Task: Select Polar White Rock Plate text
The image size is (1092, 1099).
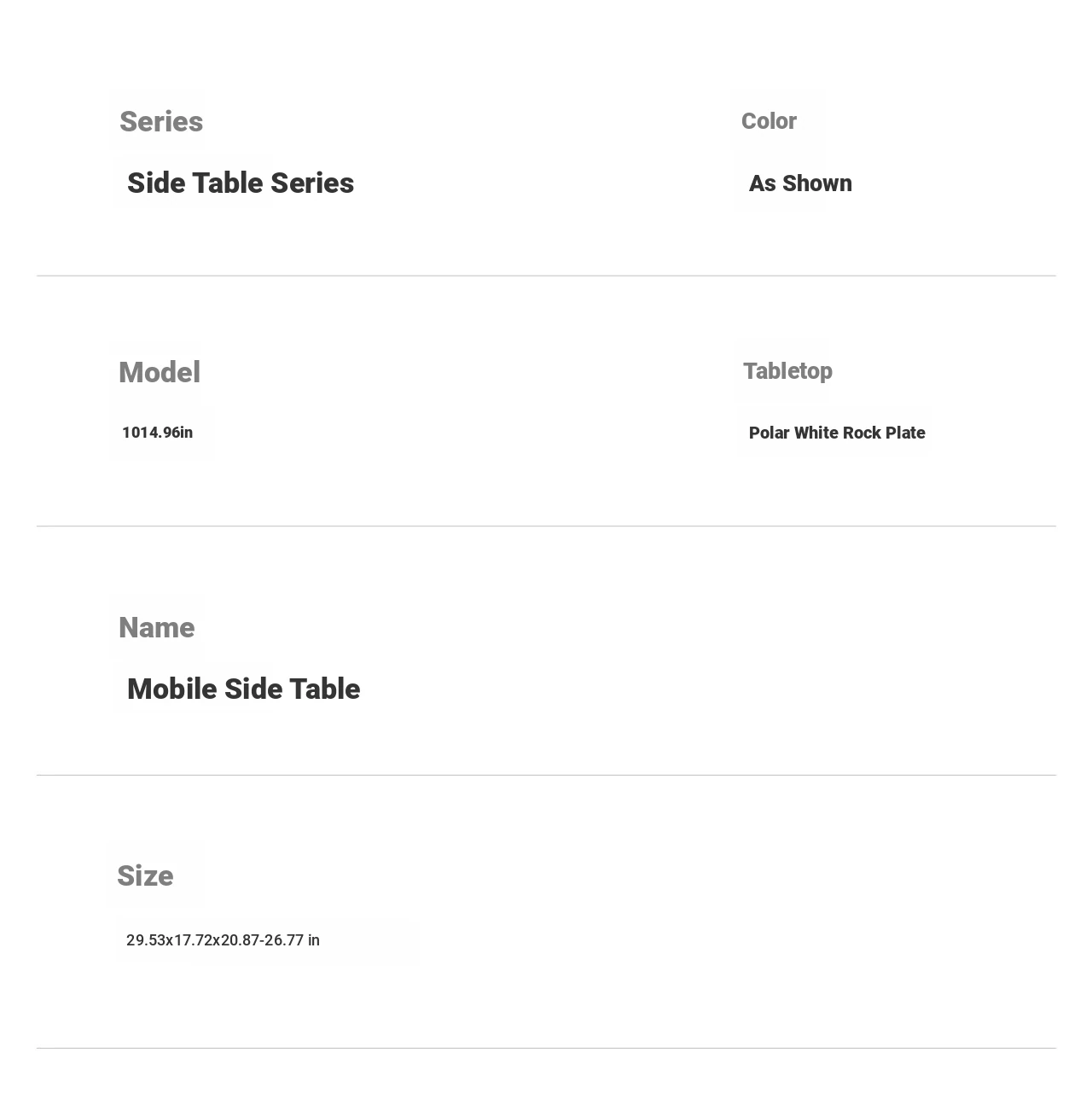Action: (x=837, y=433)
